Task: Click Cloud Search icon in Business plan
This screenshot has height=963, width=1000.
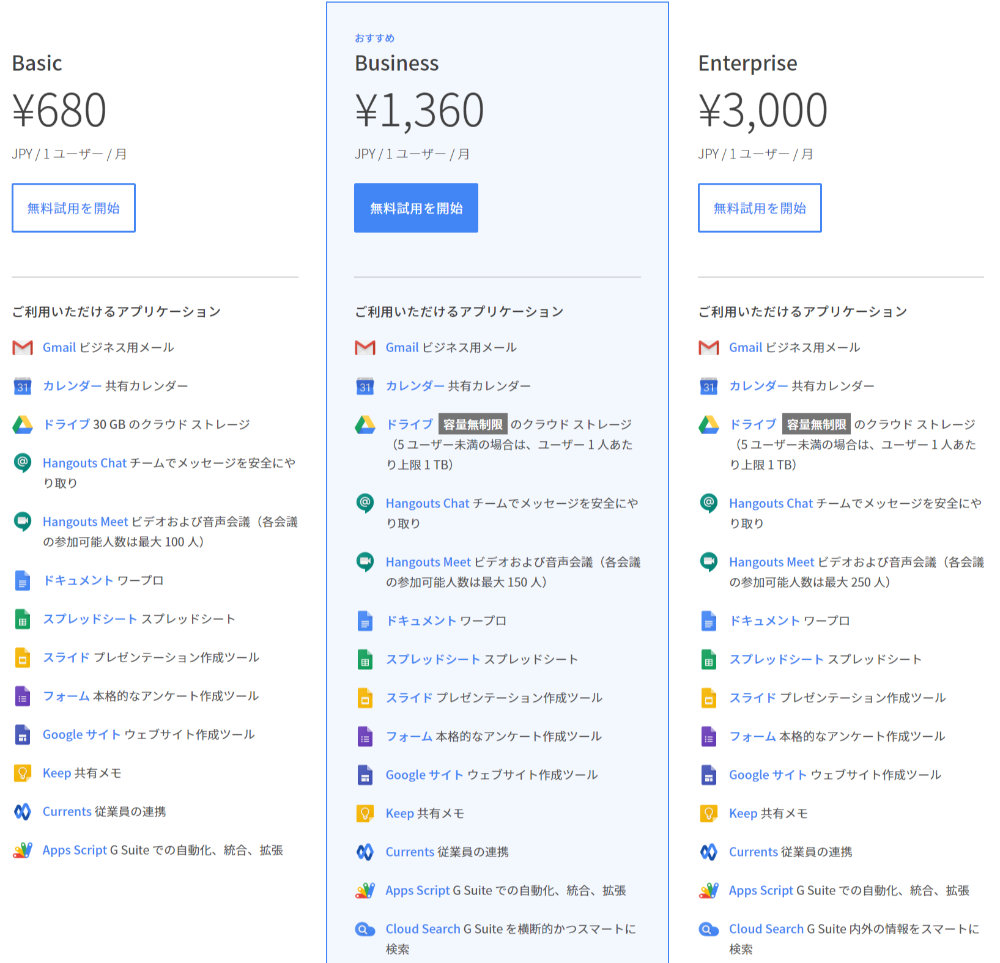Action: click(365, 929)
